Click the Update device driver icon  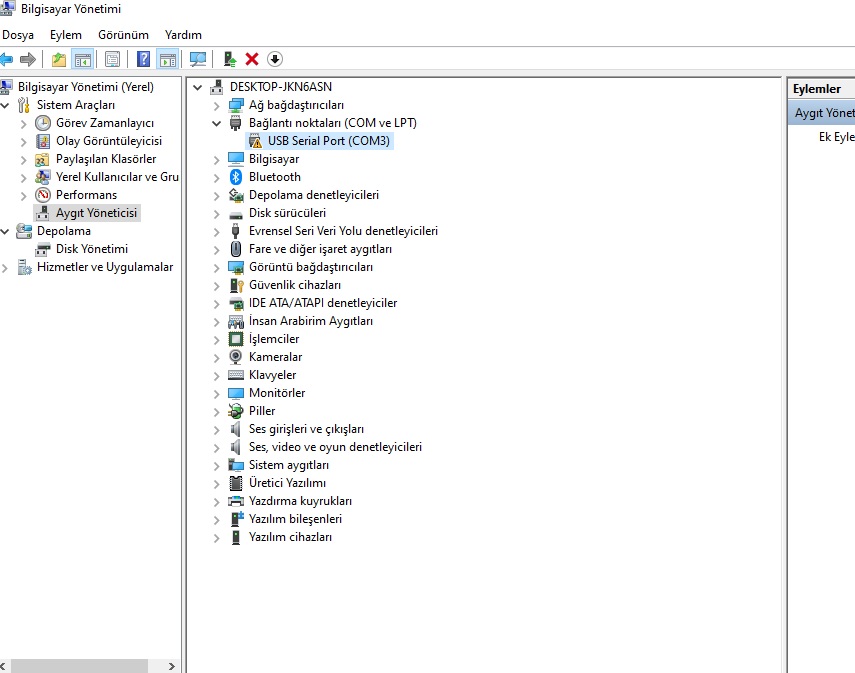pyautogui.click(x=230, y=59)
